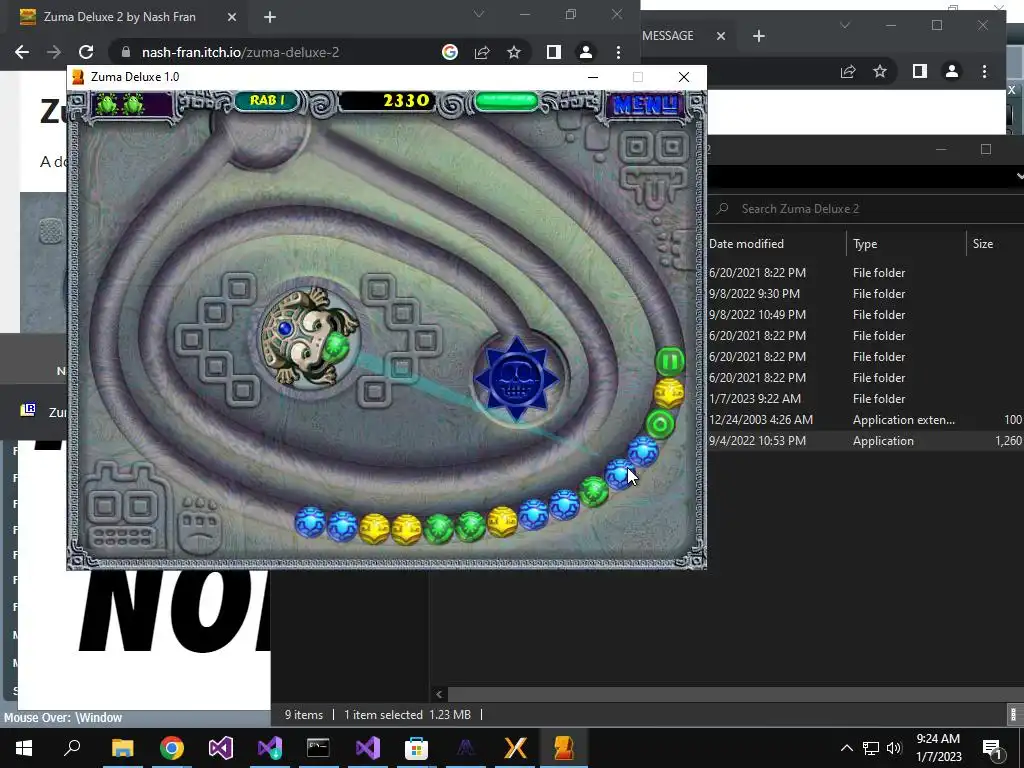Open the orange X app on the taskbar
The width and height of the screenshot is (1024, 768).
tap(515, 748)
